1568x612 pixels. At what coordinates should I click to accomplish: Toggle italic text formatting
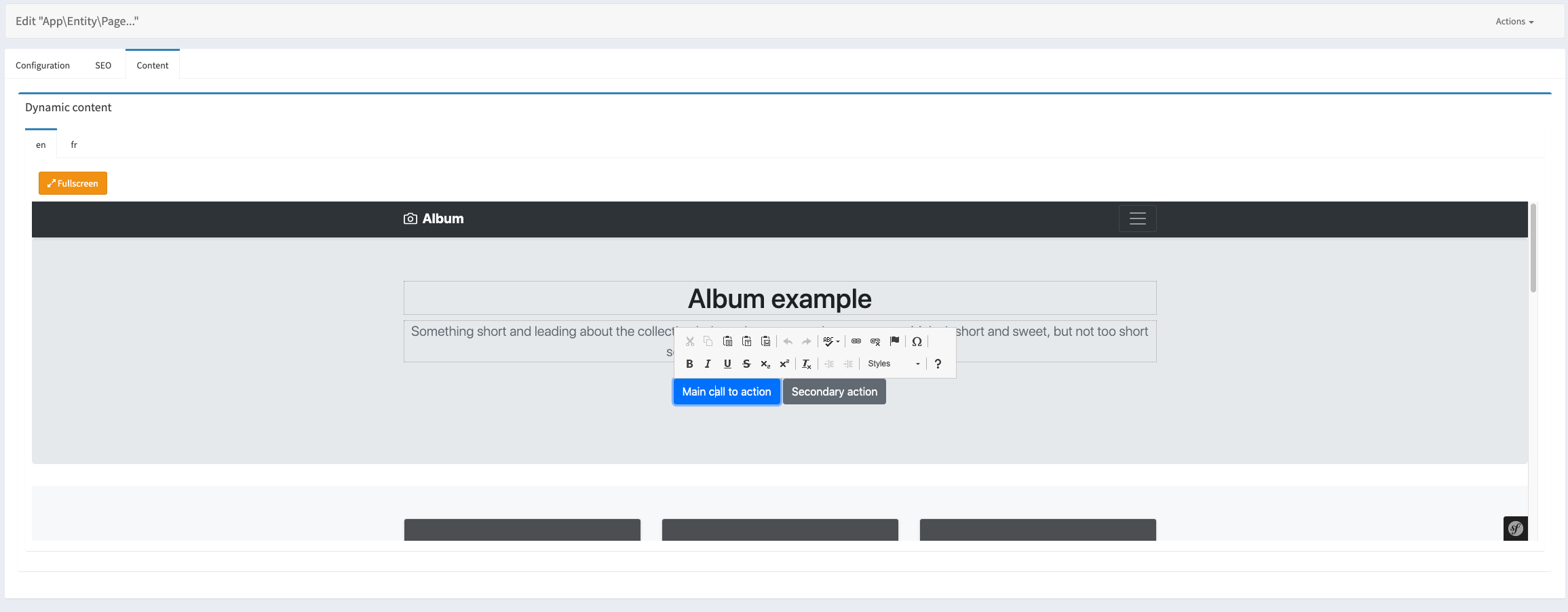pyautogui.click(x=708, y=364)
